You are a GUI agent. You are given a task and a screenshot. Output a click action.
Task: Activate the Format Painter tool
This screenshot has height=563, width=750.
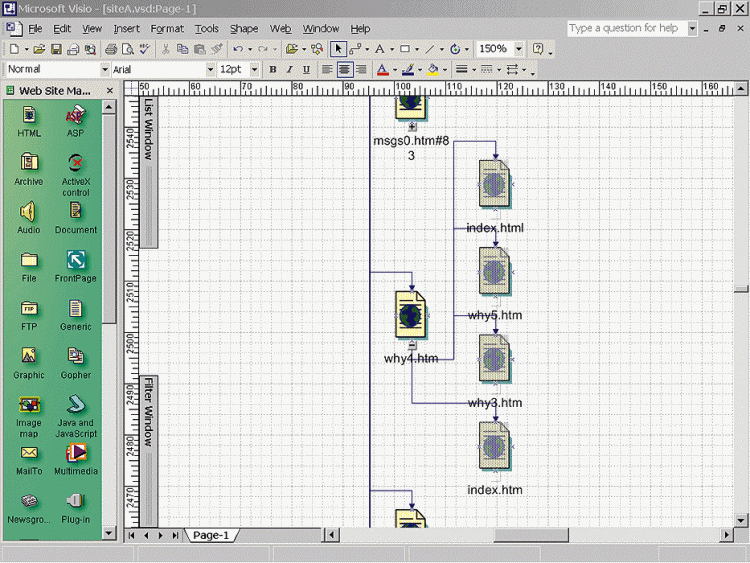pyautogui.click(x=217, y=49)
